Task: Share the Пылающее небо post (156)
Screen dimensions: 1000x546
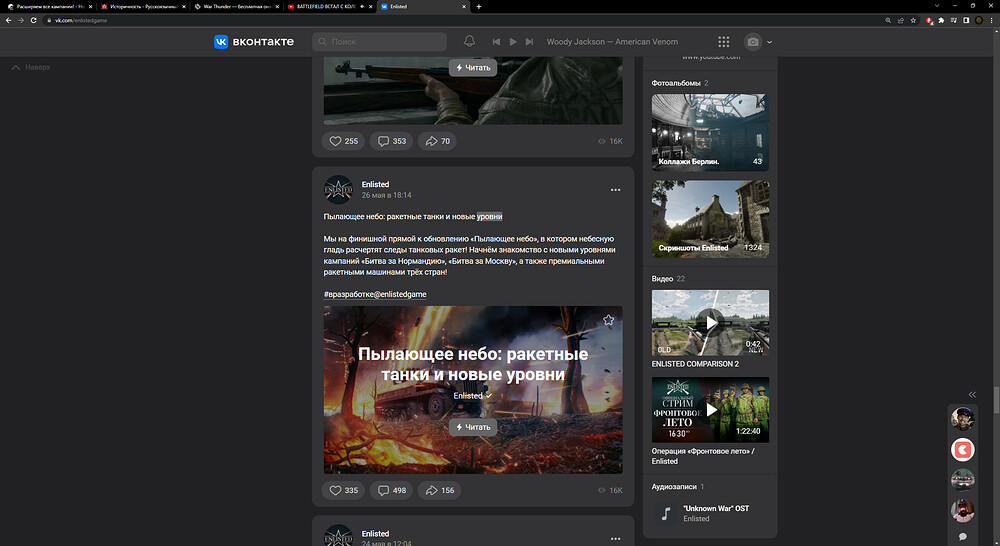Action: coord(440,490)
